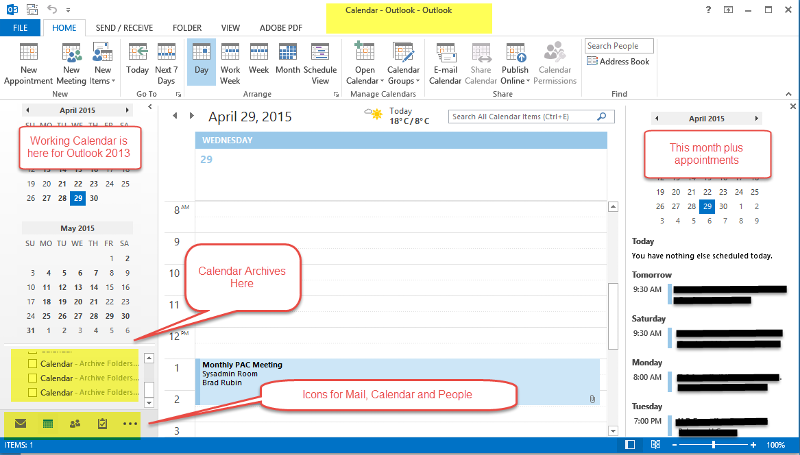The image size is (800, 455).
Task: Switch to Month view
Action: pyautogui.click(x=288, y=59)
